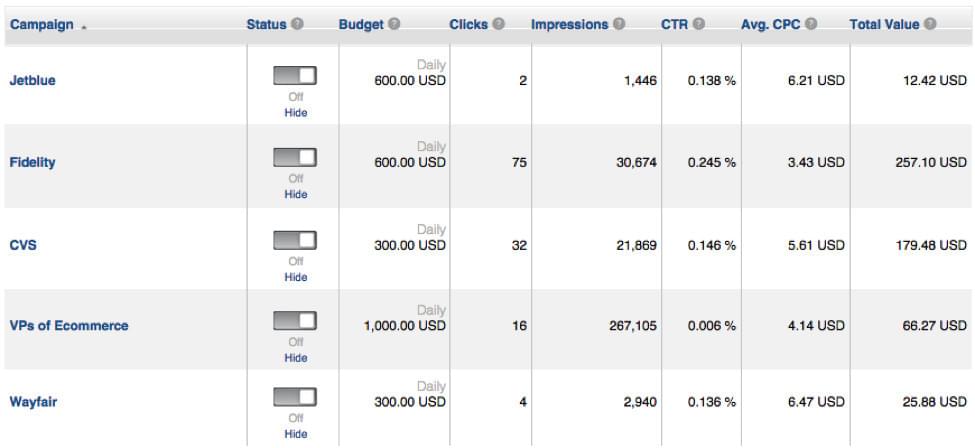Toggle the Fidelity campaign status switch
975x448 pixels.
pyautogui.click(x=295, y=157)
